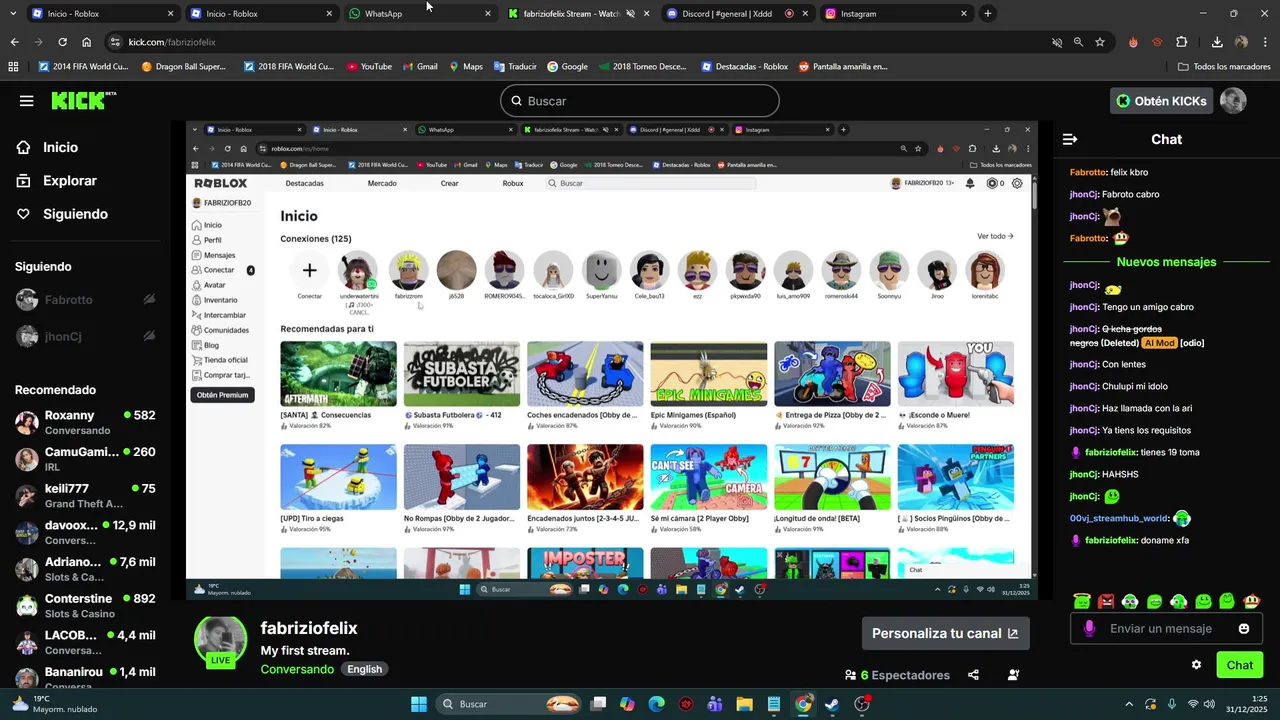
Task: Click the red swirl extension icon
Action: coord(1157,42)
